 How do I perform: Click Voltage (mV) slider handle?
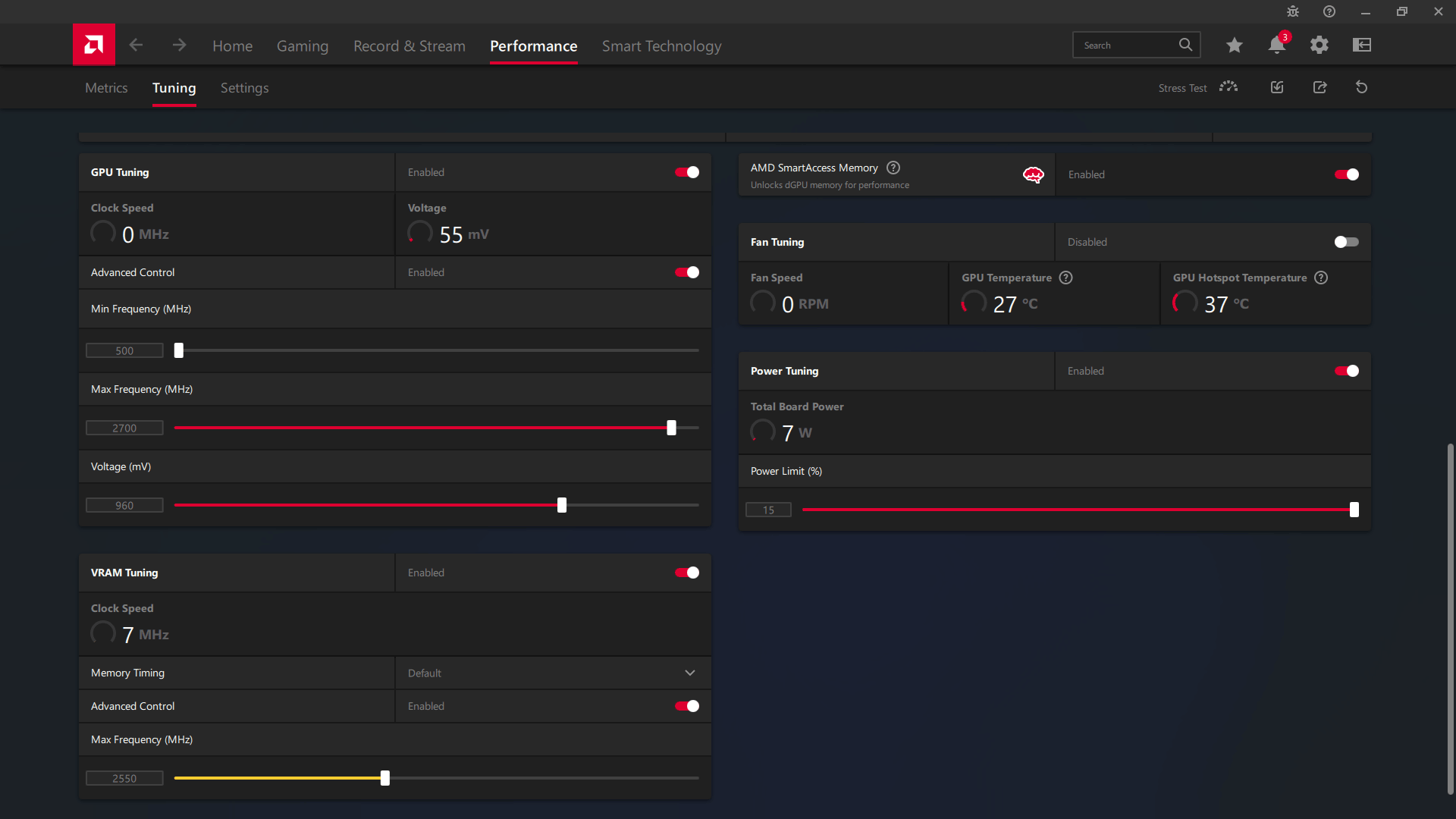click(x=562, y=505)
